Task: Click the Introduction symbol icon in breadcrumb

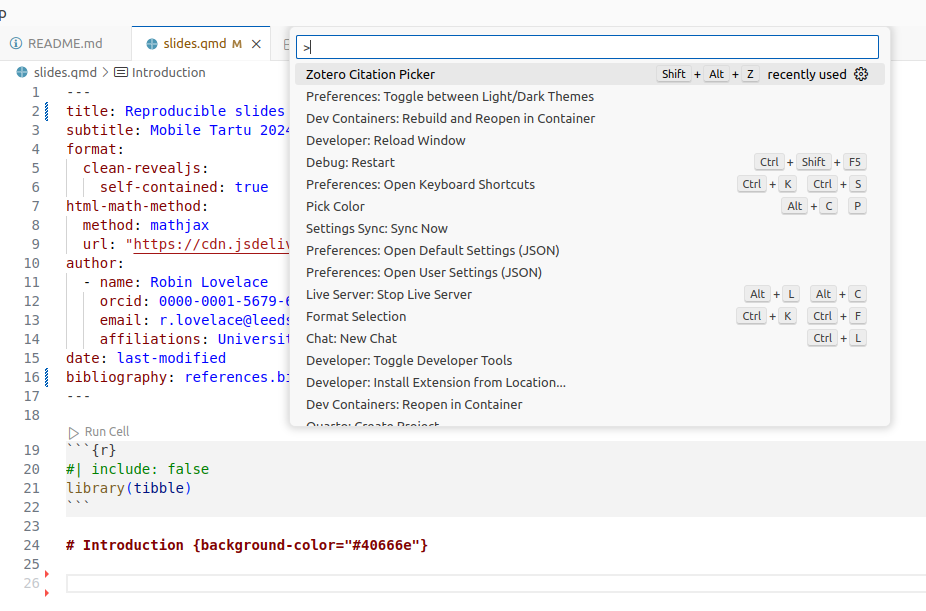Action: click(121, 72)
